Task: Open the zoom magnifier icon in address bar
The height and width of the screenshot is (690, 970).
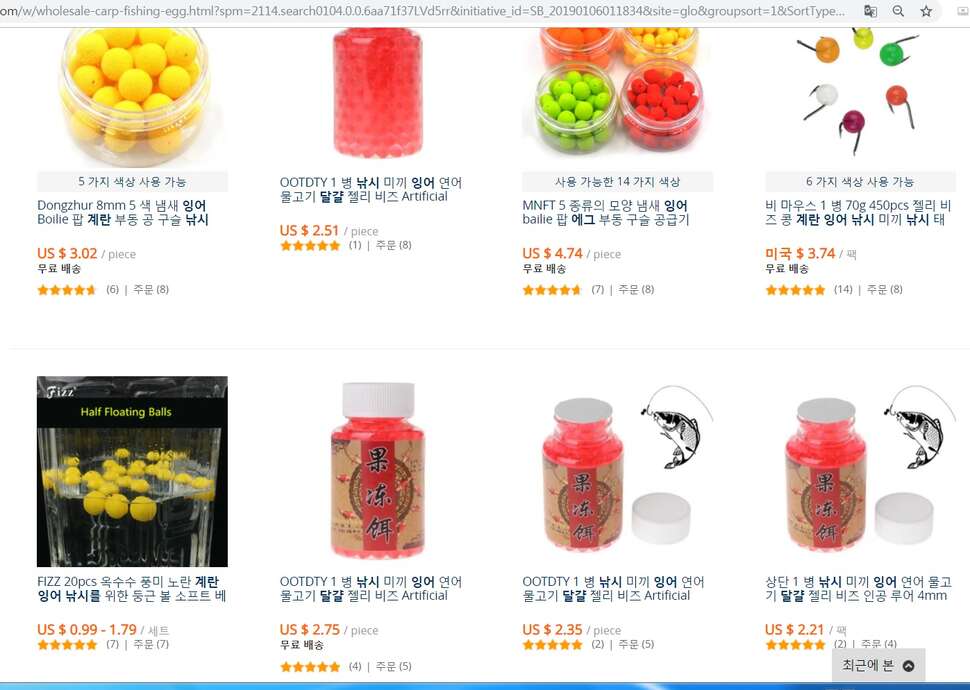Action: coord(898,11)
